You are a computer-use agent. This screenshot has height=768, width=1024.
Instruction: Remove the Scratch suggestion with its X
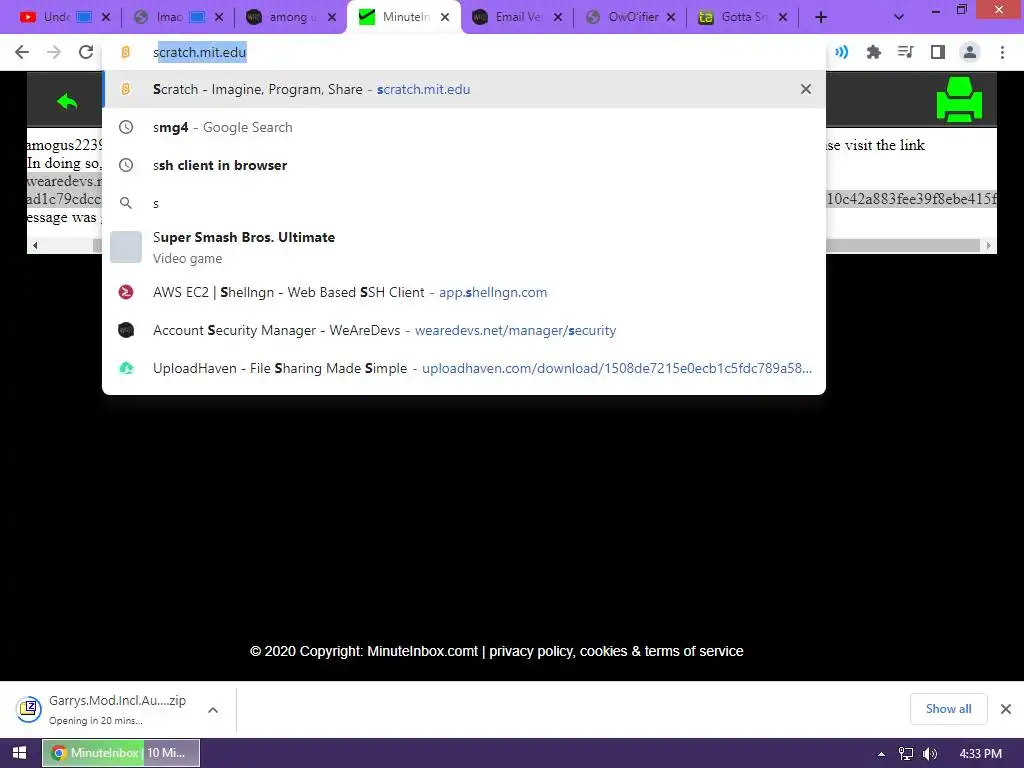(x=806, y=89)
